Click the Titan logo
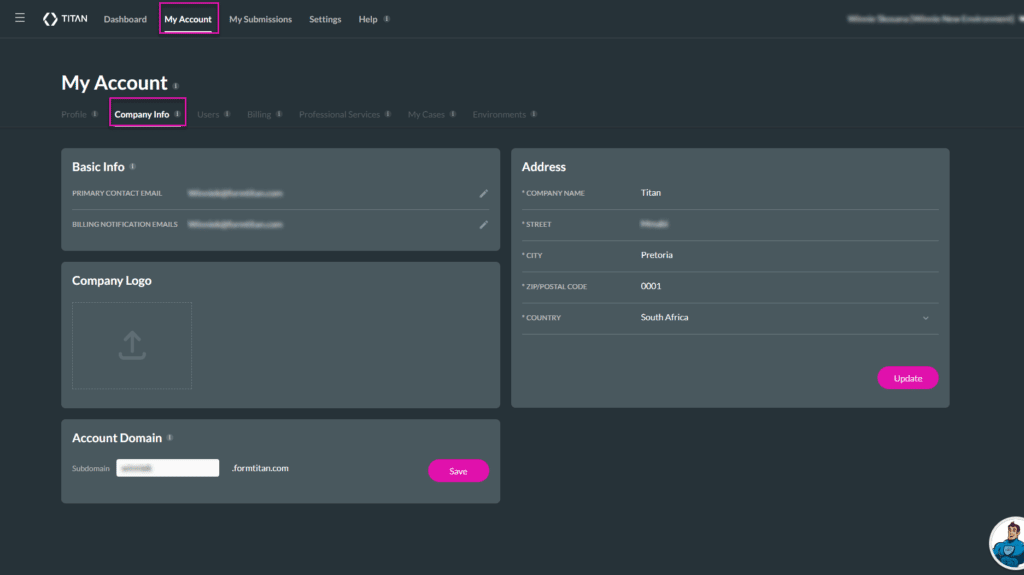This screenshot has width=1024, height=575. pyautogui.click(x=65, y=19)
